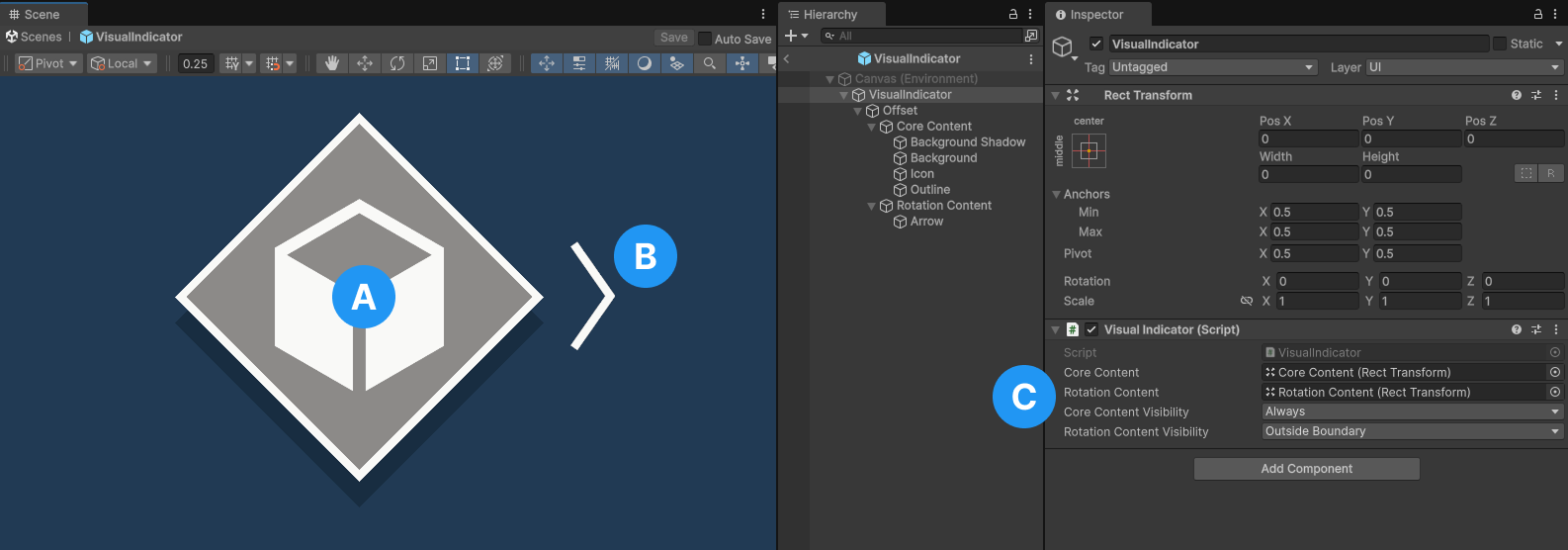Pick object for Rotation Content field

pyautogui.click(x=1555, y=392)
